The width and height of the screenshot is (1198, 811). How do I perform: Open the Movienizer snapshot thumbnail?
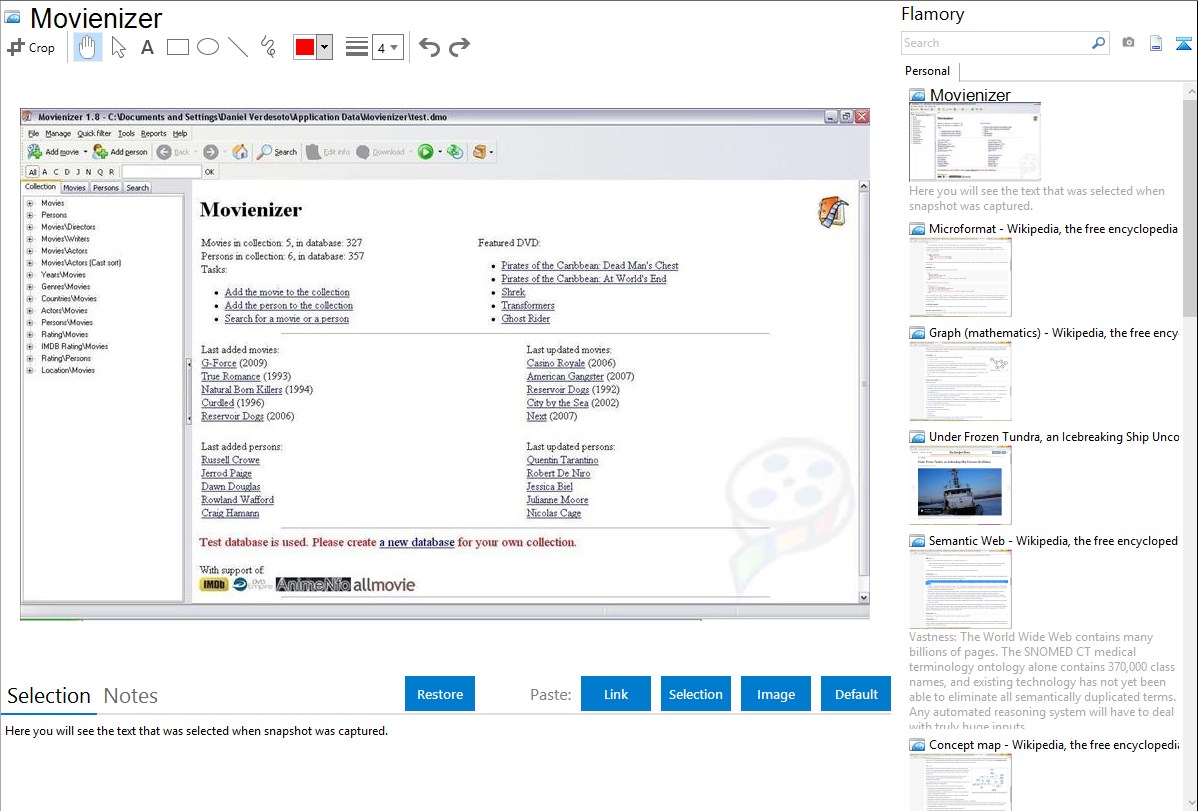(x=974, y=142)
